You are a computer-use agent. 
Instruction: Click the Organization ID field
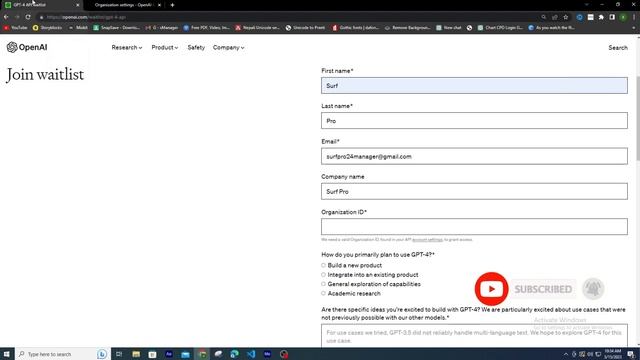coord(474,227)
